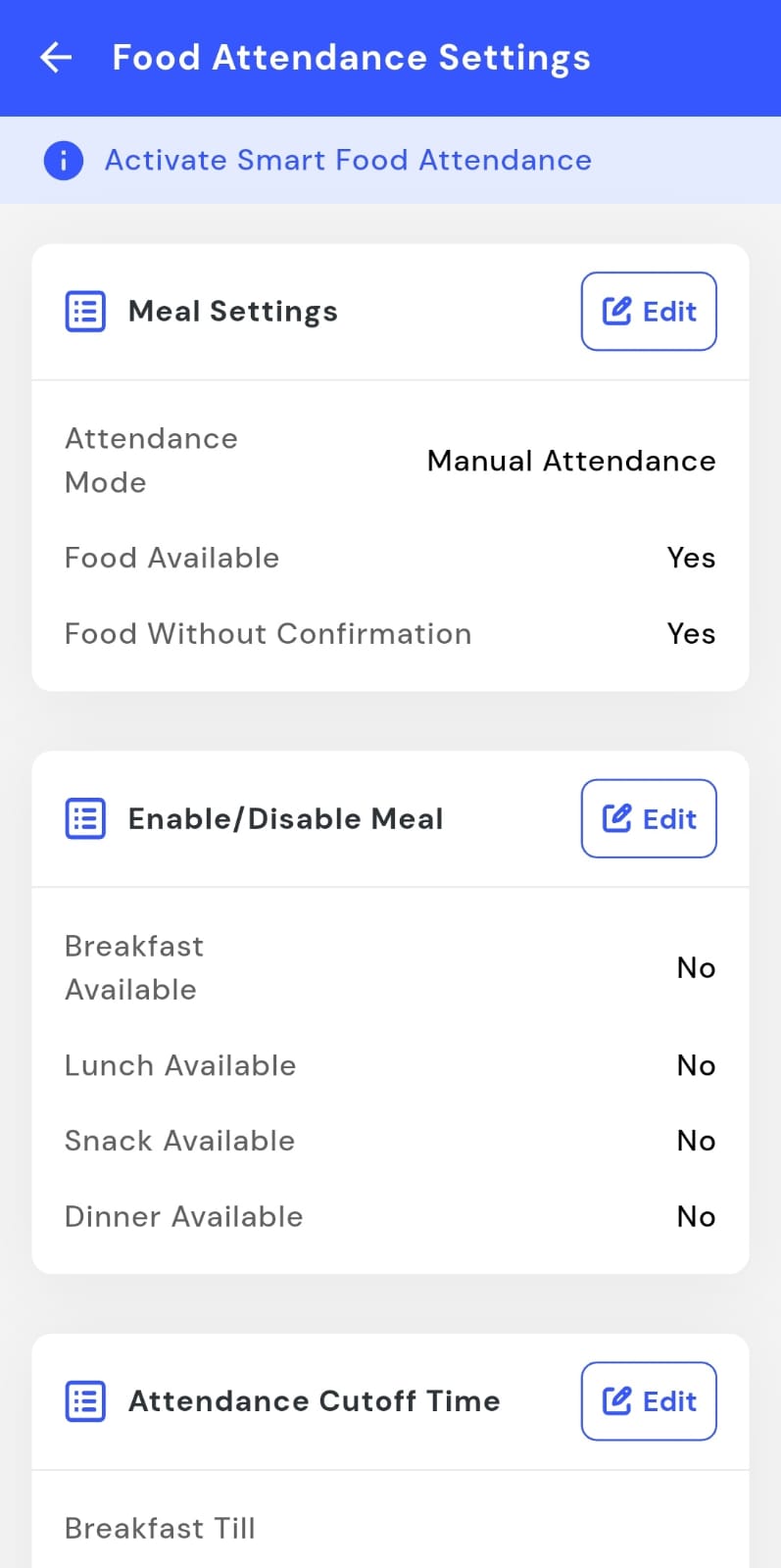Tap the Lunch Available No value
This screenshot has width=781, height=1568.
click(x=696, y=1065)
